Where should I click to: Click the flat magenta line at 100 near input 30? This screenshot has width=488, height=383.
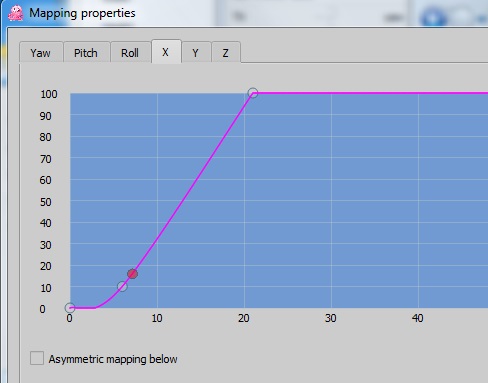(331, 93)
